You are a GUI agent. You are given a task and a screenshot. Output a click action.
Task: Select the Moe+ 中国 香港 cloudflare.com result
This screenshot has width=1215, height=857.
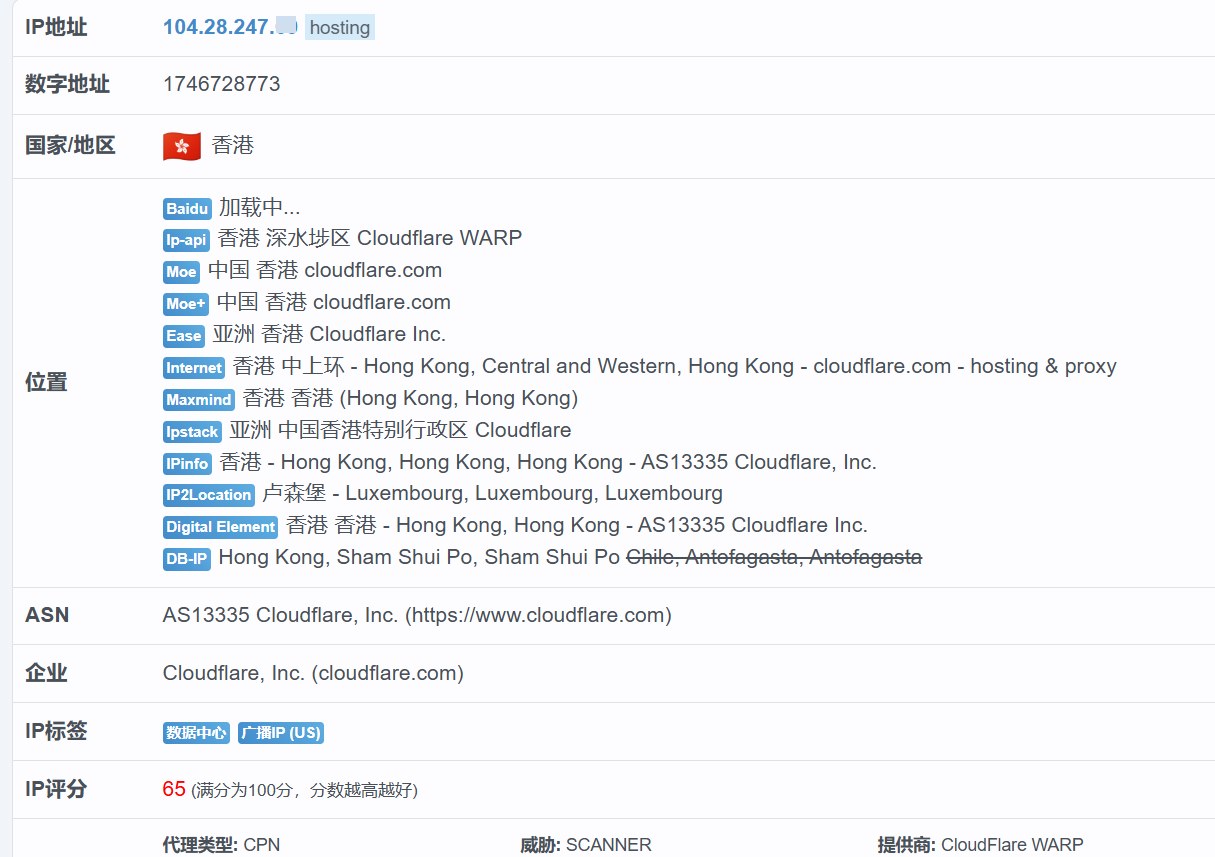334,302
